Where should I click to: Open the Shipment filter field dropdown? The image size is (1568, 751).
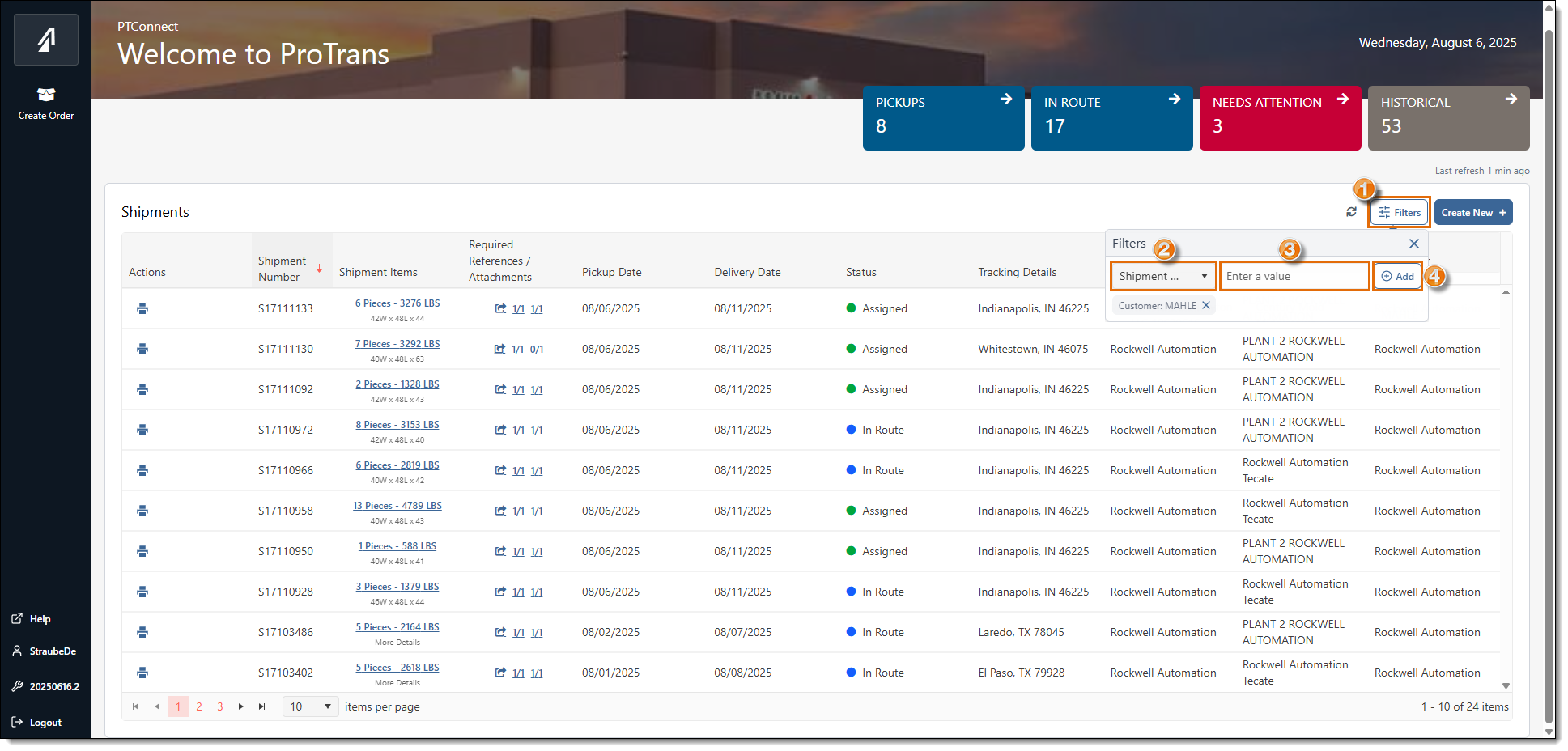[x=1162, y=276]
